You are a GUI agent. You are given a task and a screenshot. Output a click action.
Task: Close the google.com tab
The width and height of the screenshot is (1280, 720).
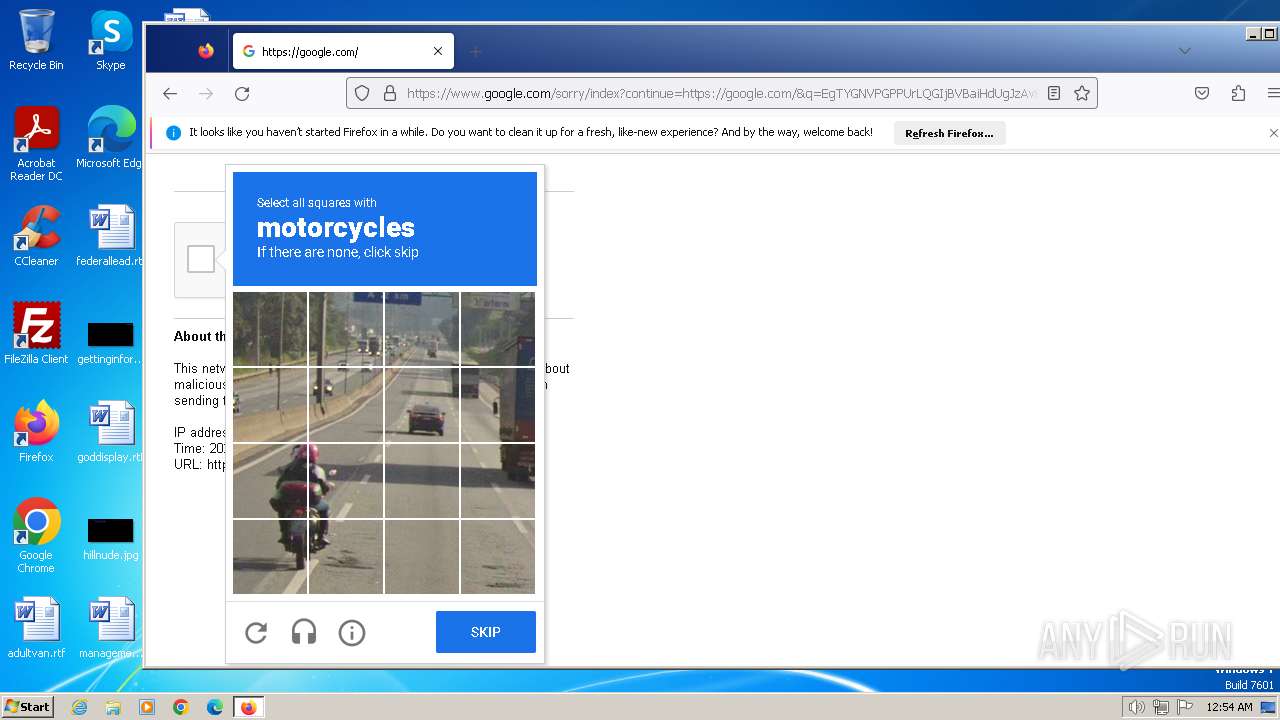click(x=438, y=51)
